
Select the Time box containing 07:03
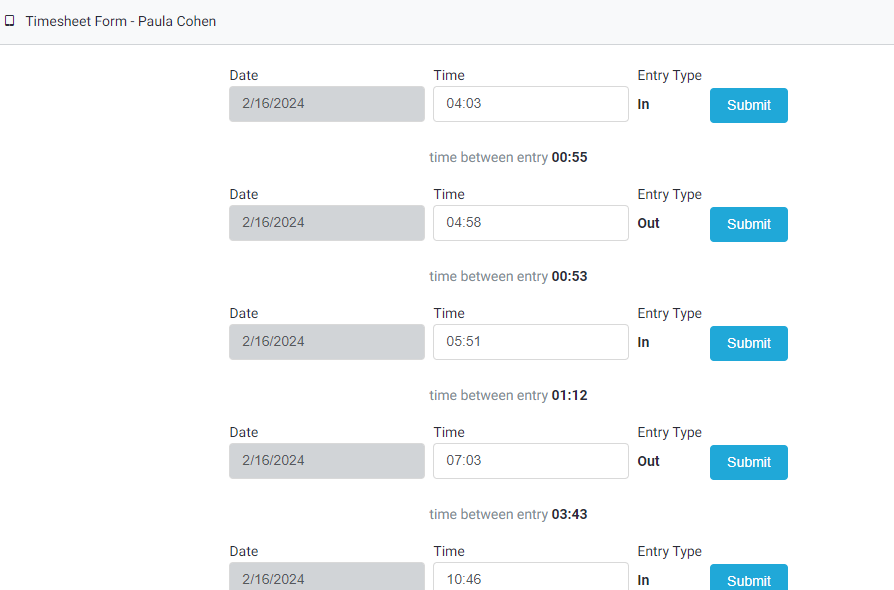coord(530,461)
